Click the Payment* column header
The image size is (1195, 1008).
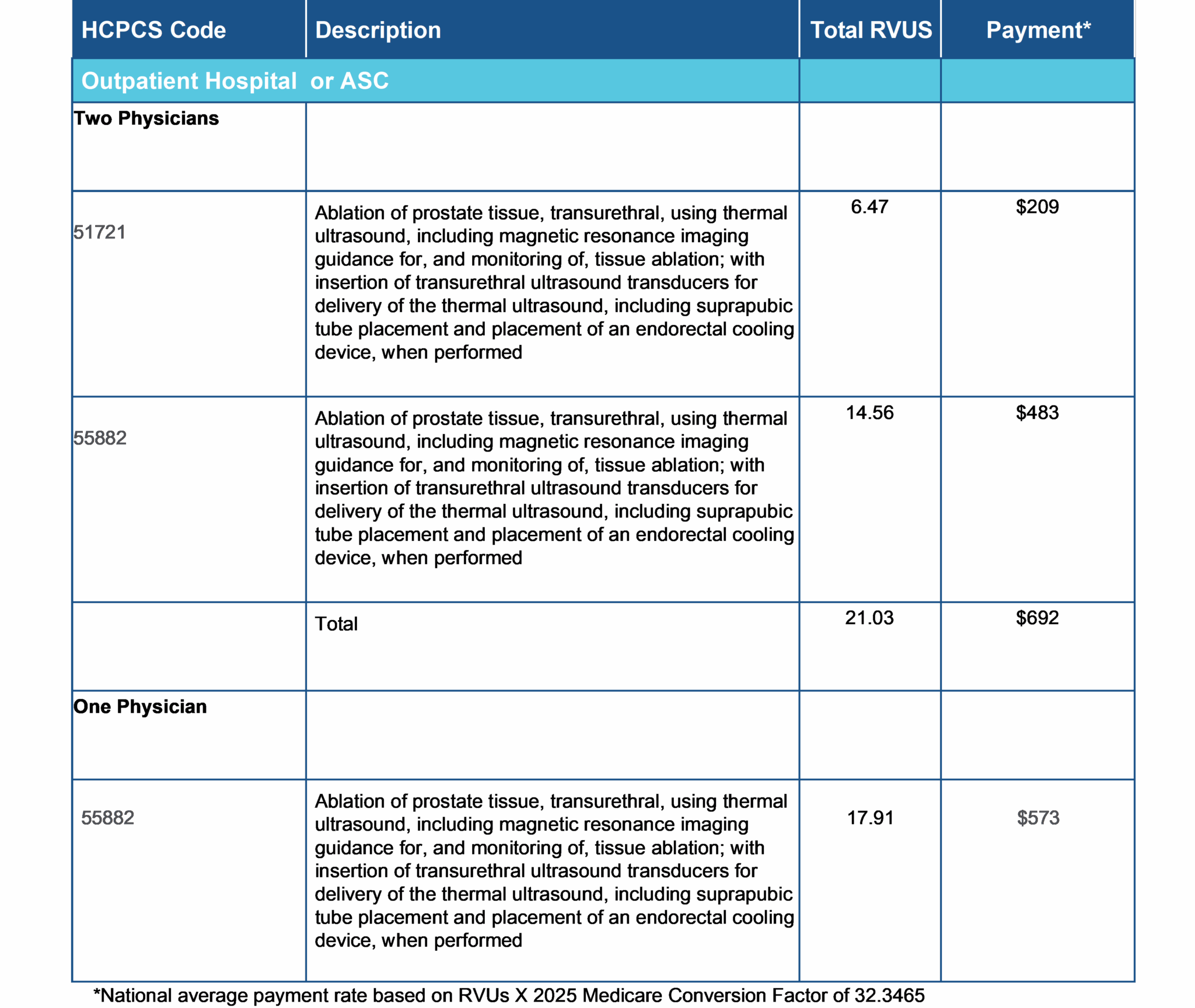tap(1037, 30)
